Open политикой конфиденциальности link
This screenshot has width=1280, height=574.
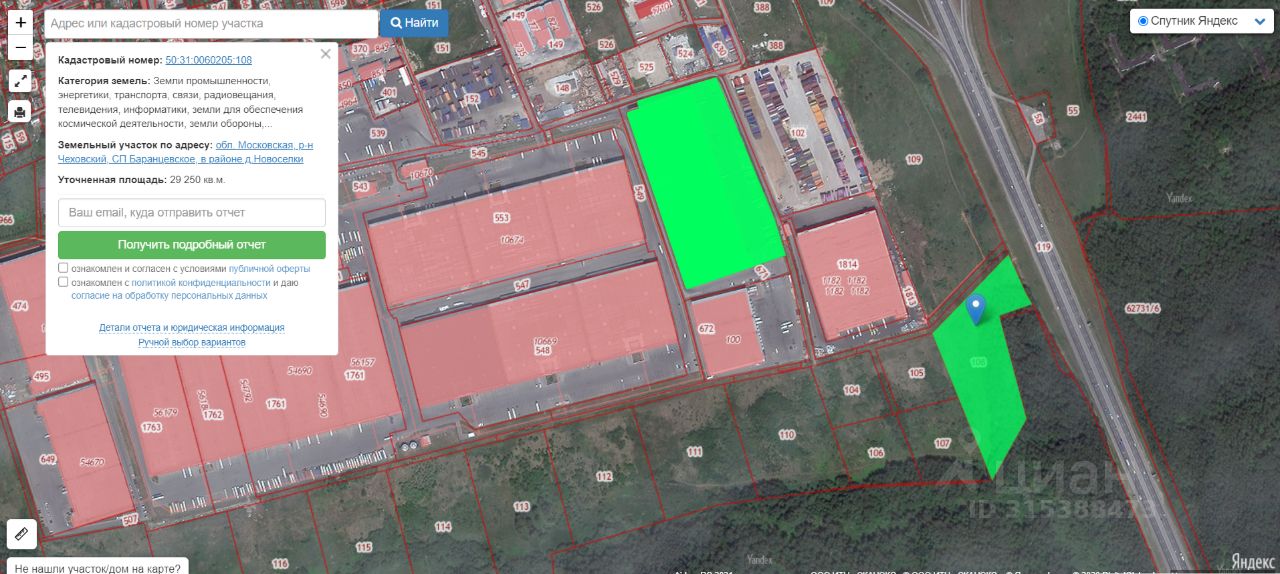(200, 283)
